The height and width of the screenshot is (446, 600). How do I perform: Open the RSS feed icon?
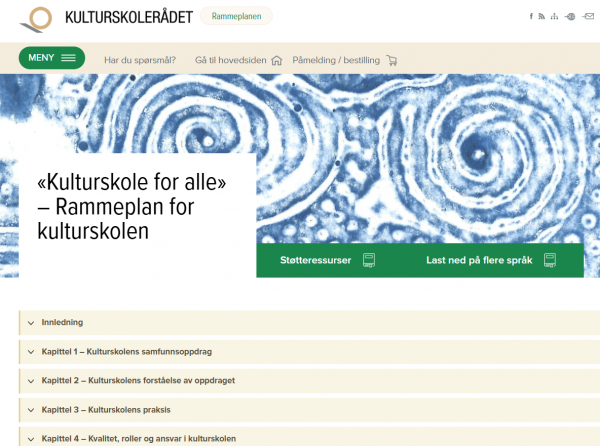541,16
